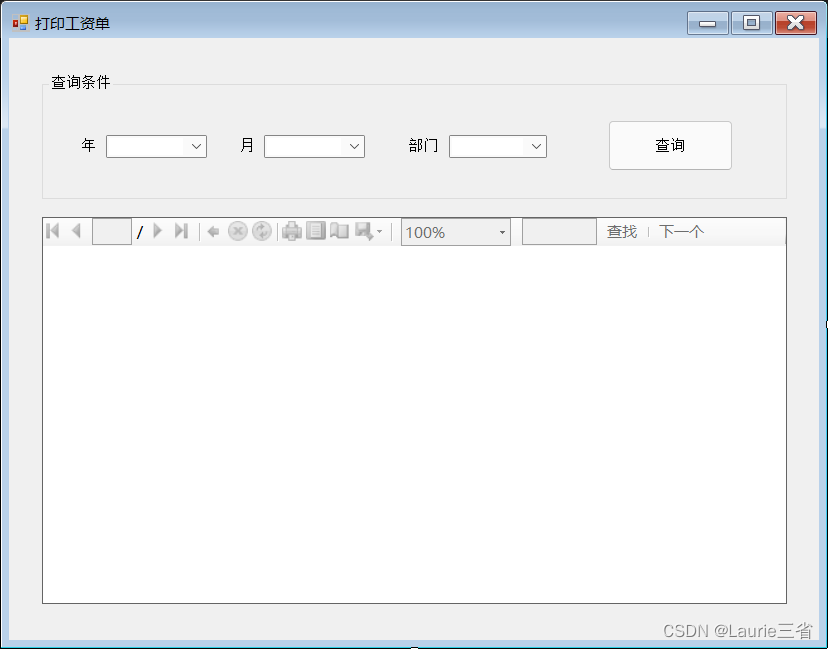Maximize the 打印工资单 window
This screenshot has width=828, height=649.
tap(751, 23)
